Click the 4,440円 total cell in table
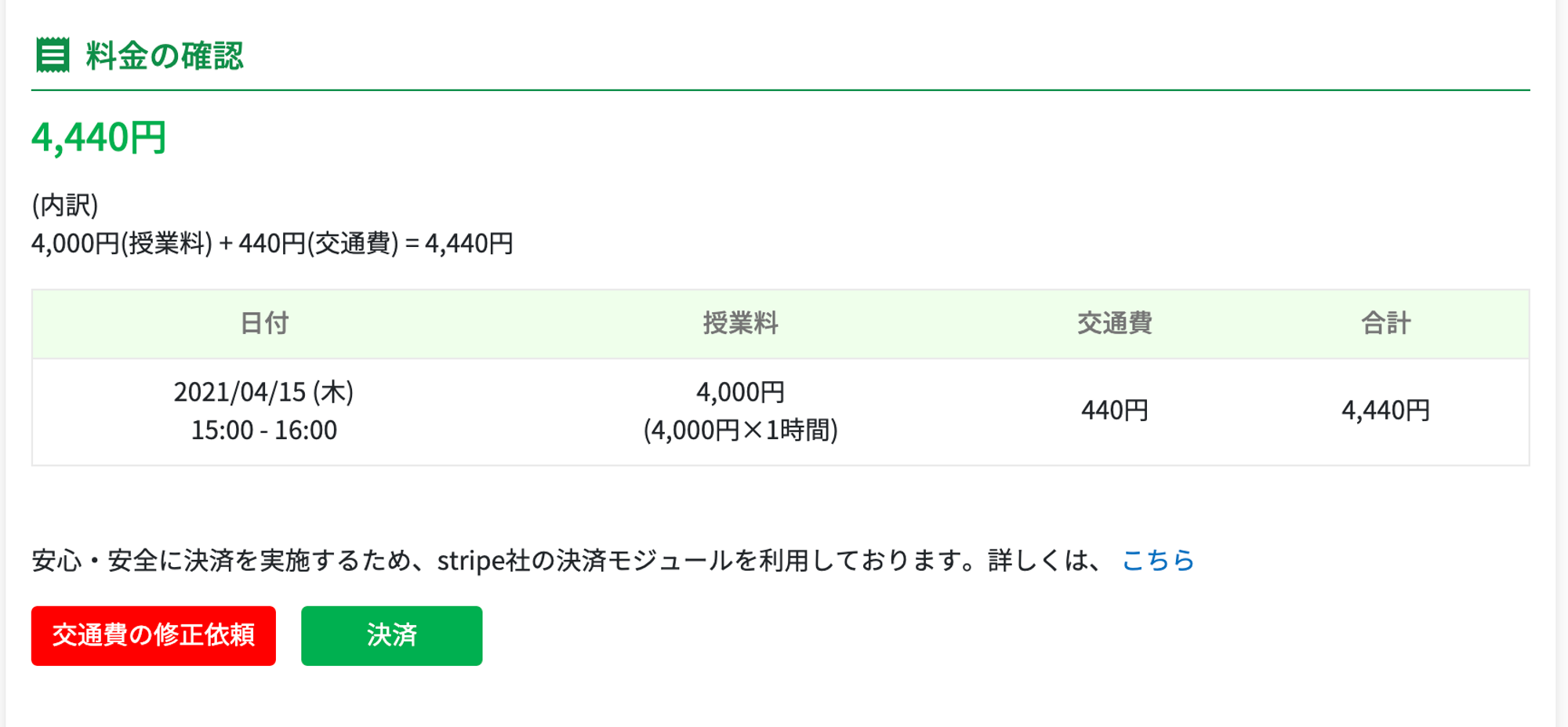The width and height of the screenshot is (1568, 727). [1385, 410]
